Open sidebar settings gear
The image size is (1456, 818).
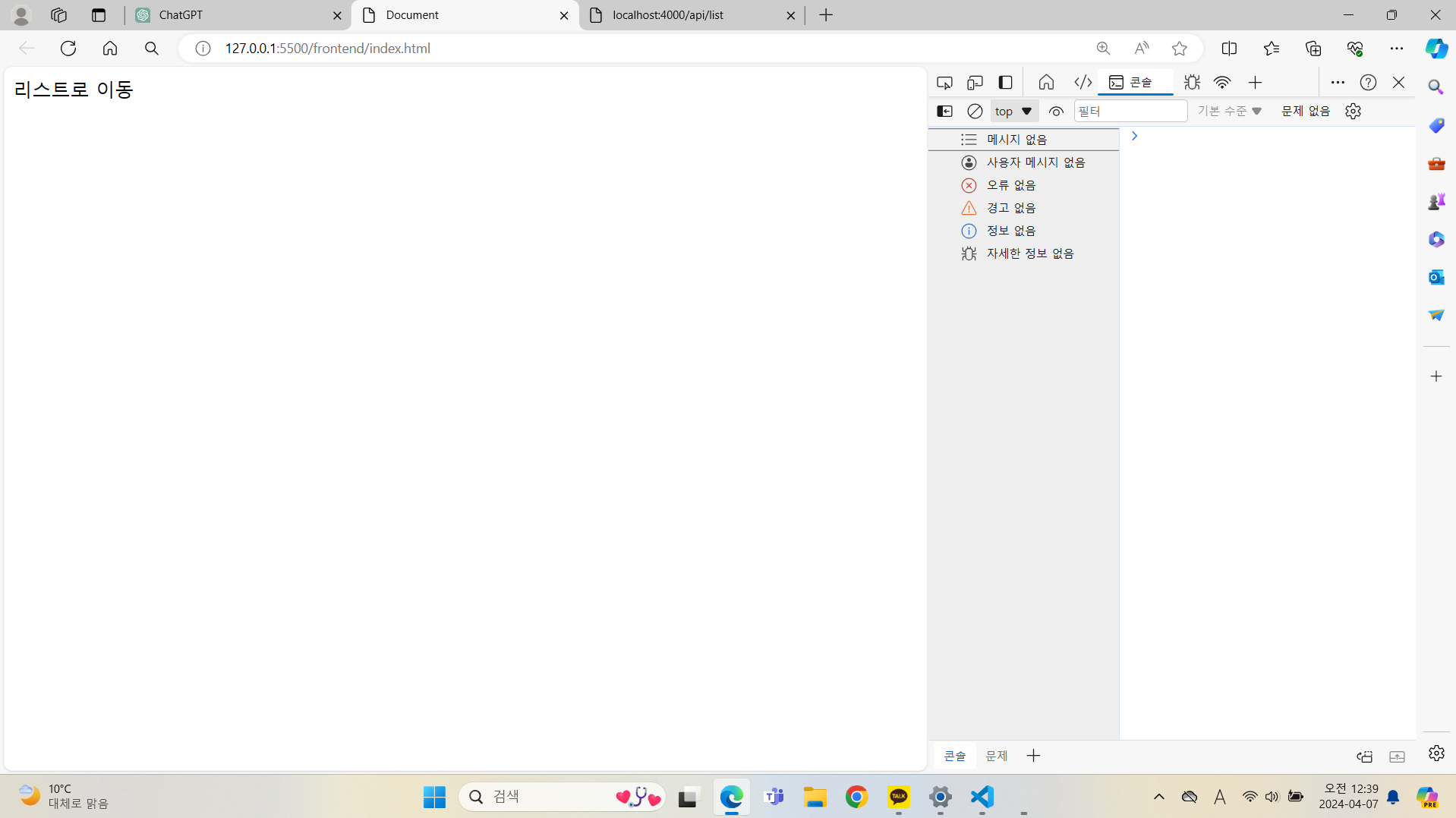click(x=1436, y=753)
